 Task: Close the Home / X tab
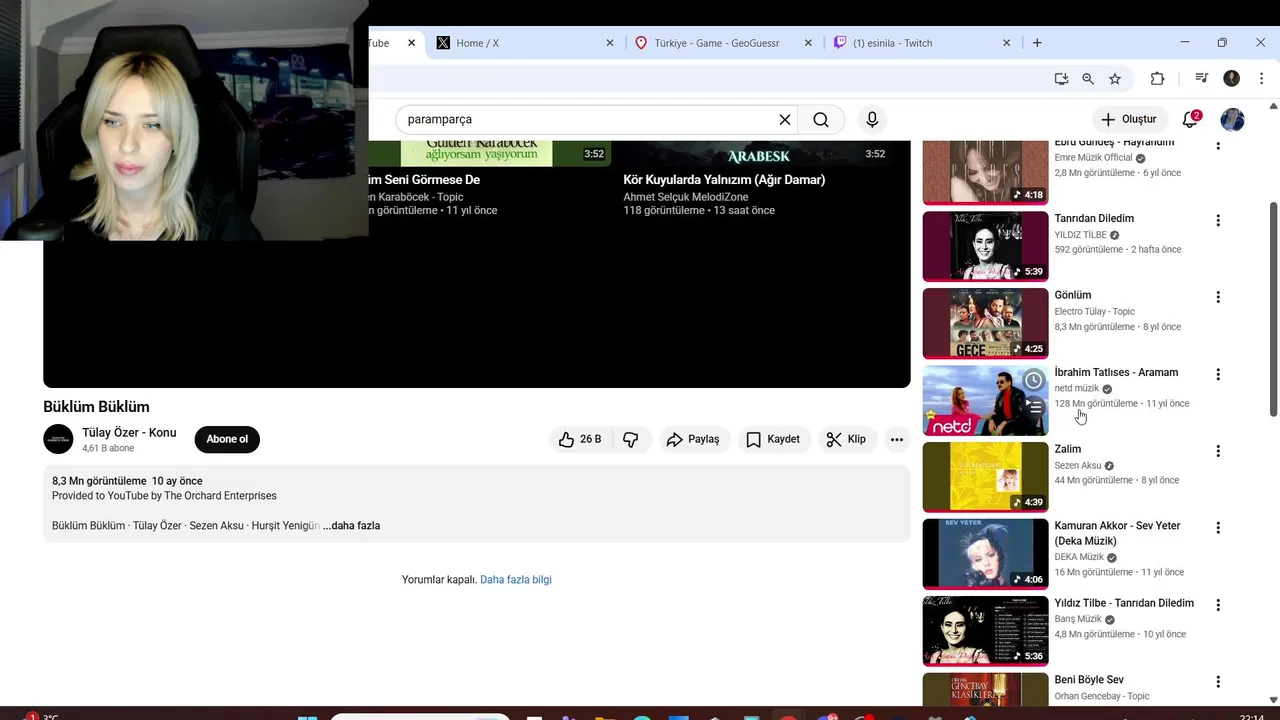pyautogui.click(x=610, y=43)
